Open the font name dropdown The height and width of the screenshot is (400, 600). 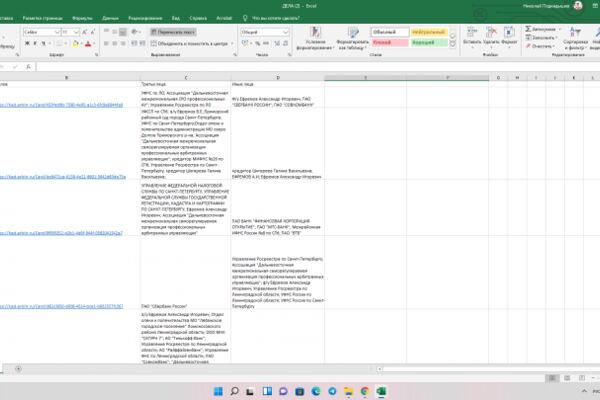(x=57, y=32)
